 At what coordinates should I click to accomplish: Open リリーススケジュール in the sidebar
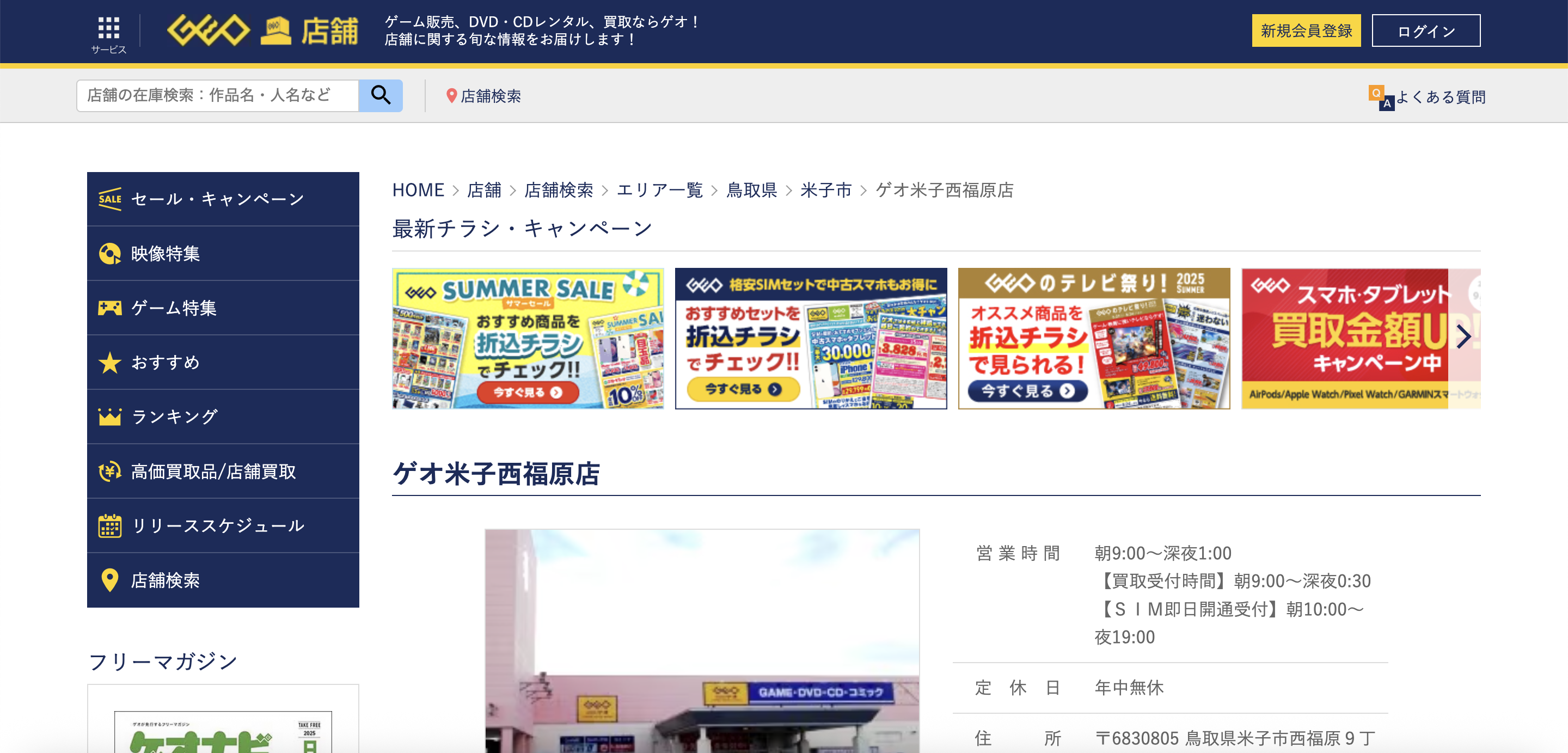[x=223, y=526]
